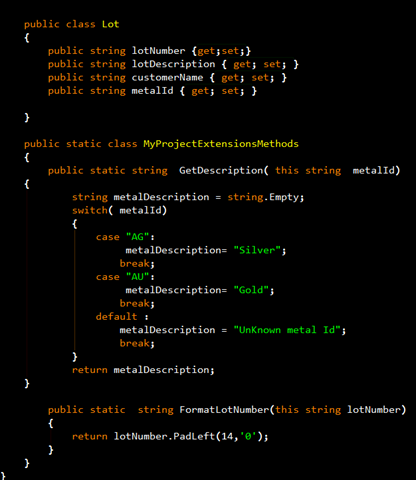The height and width of the screenshot is (480, 416).
Task: Click the '0' character literal
Action: coord(248,436)
